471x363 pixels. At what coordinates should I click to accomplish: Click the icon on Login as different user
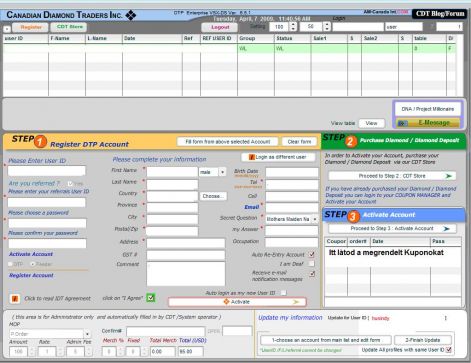click(x=252, y=157)
